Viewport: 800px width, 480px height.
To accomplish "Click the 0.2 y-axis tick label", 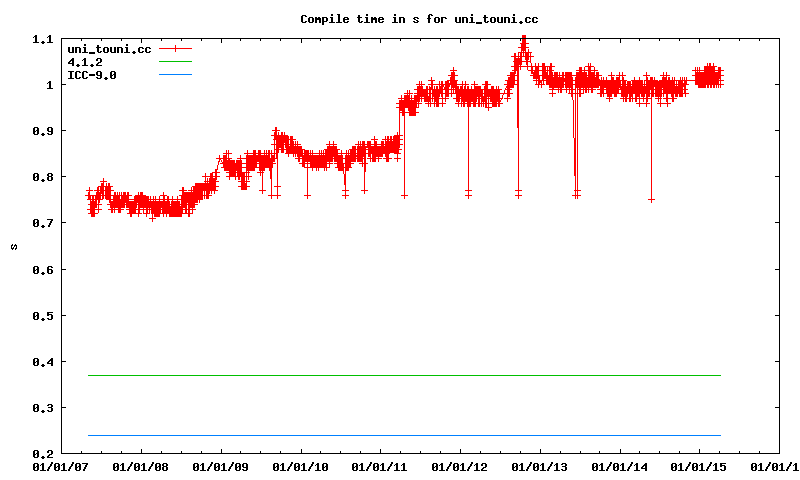I will [42, 454].
